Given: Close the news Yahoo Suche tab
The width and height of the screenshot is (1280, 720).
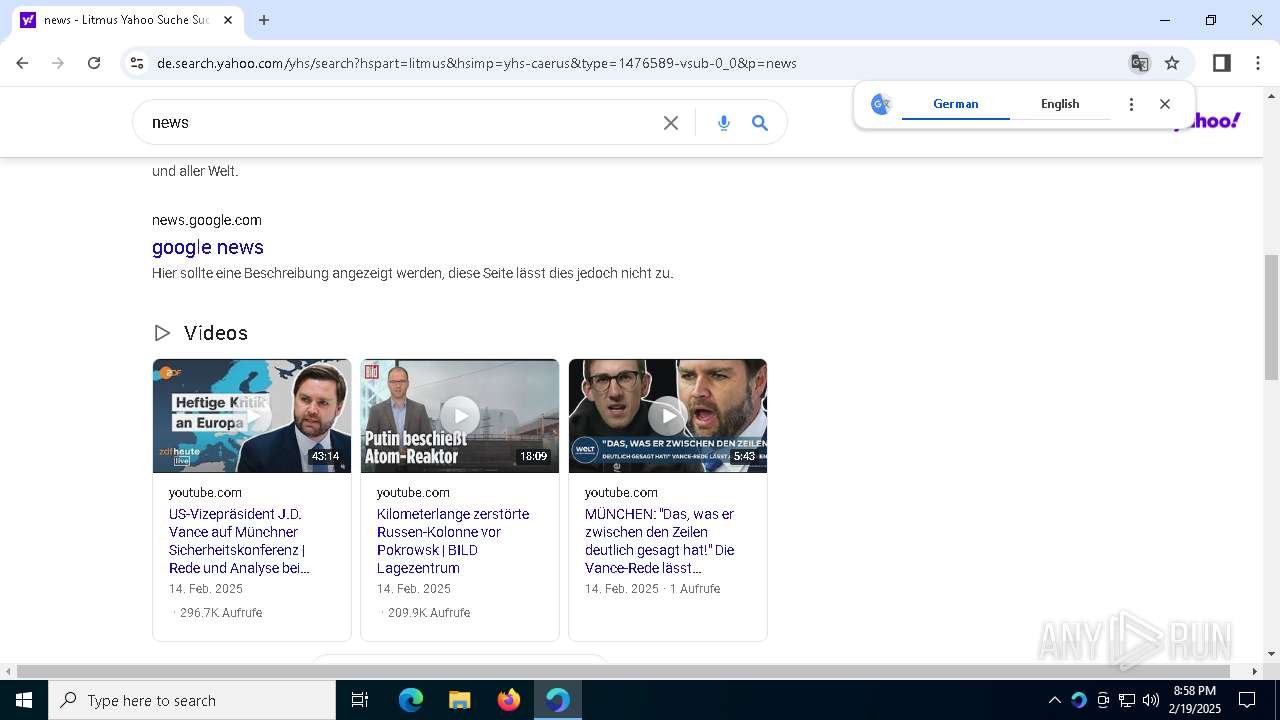Looking at the screenshot, I should click(x=228, y=20).
